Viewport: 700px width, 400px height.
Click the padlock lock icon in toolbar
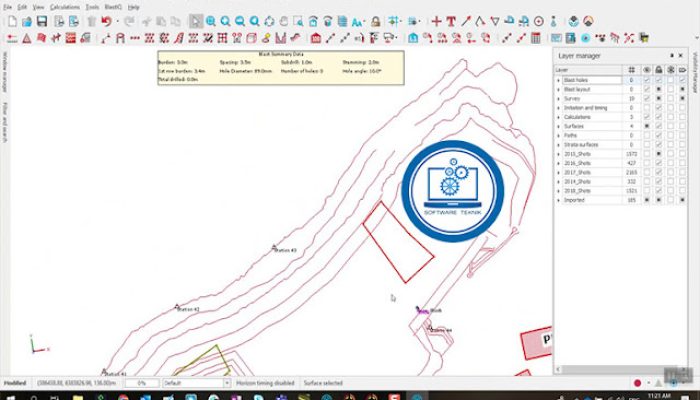[x=375, y=21]
